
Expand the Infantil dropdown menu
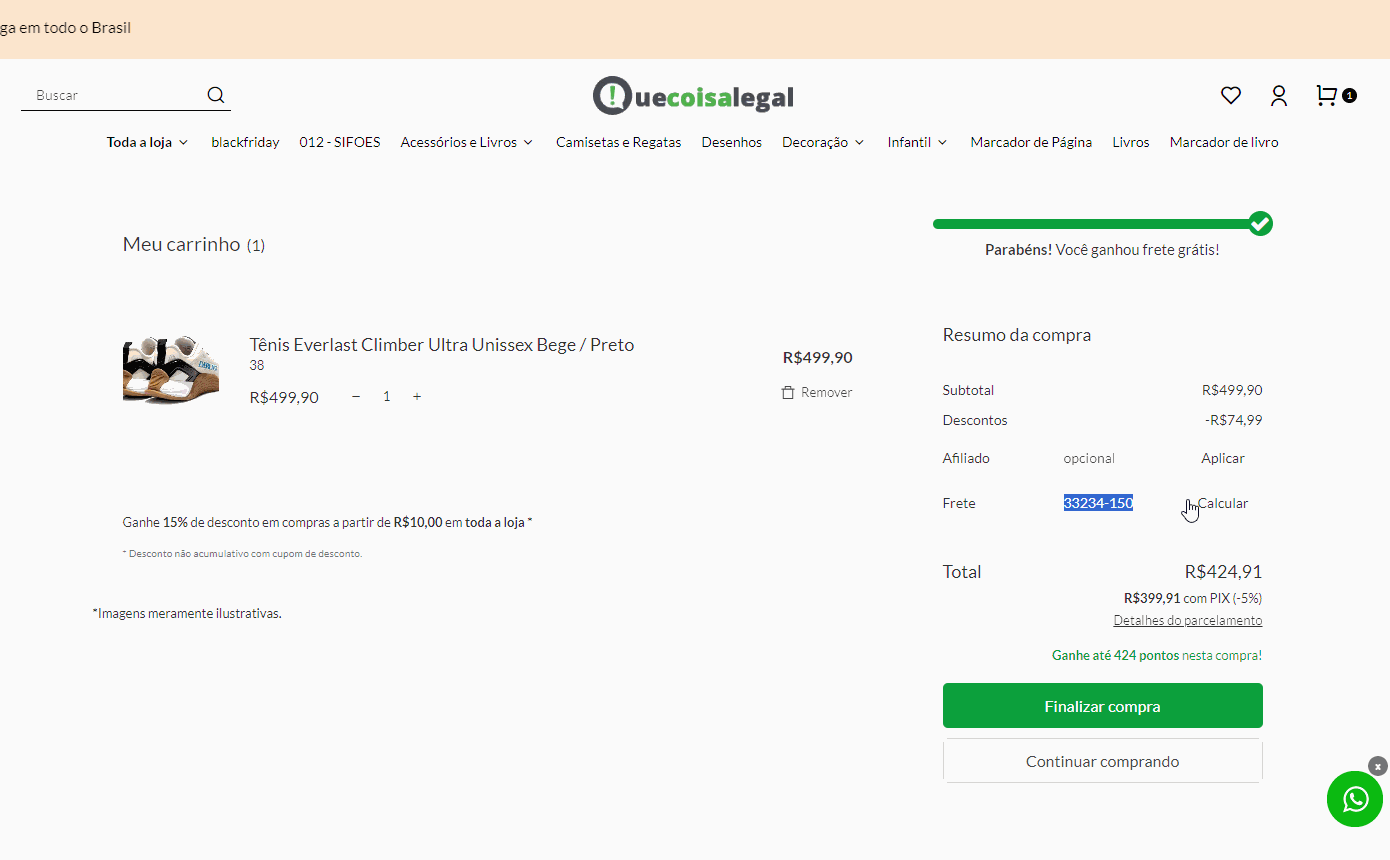coord(917,143)
